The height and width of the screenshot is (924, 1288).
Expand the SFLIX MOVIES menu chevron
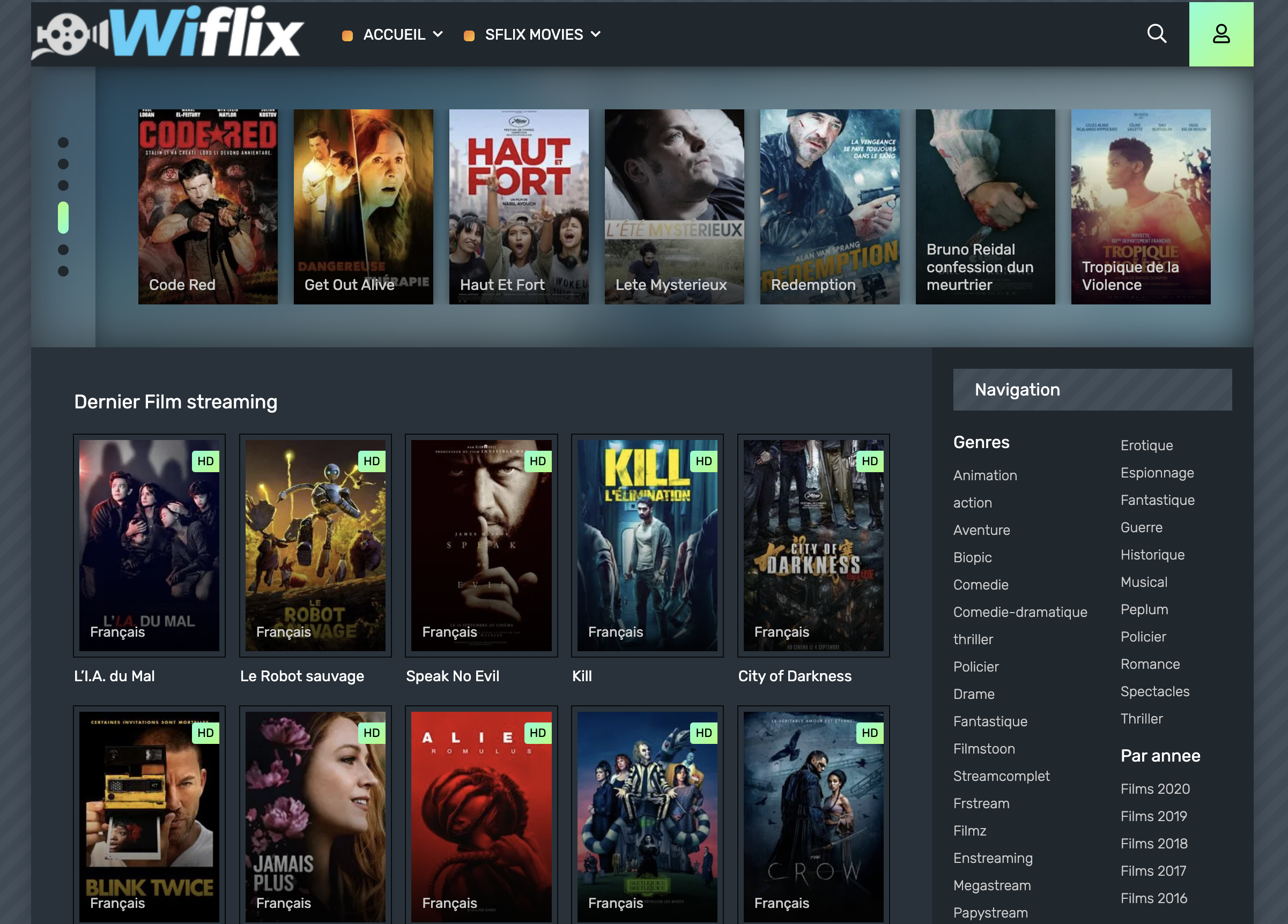tap(596, 34)
